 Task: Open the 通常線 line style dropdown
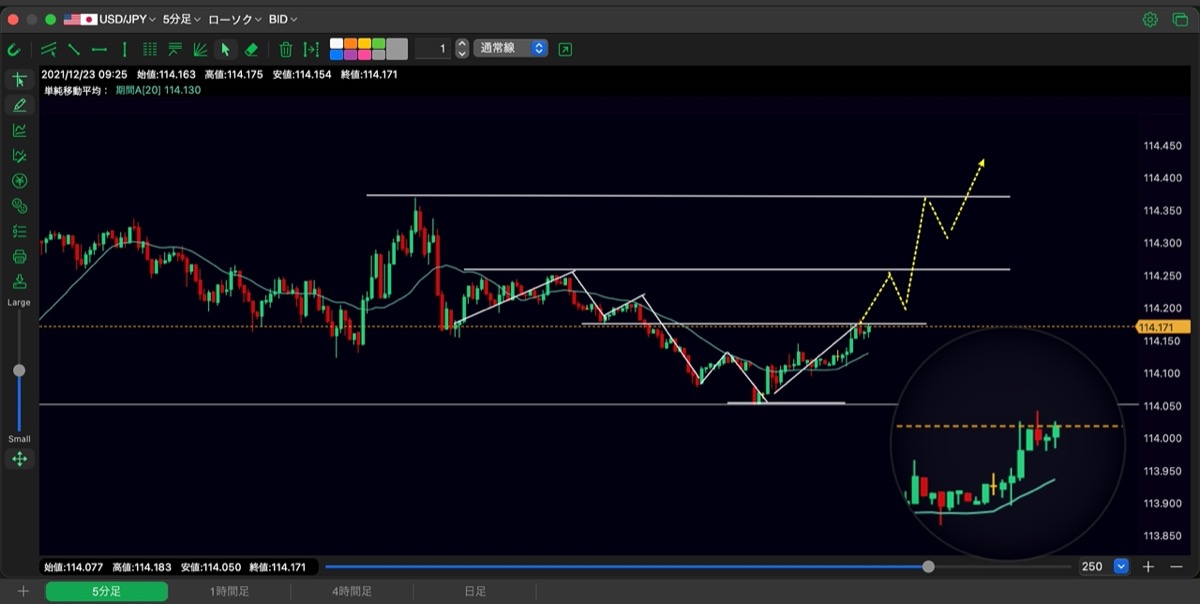point(510,48)
